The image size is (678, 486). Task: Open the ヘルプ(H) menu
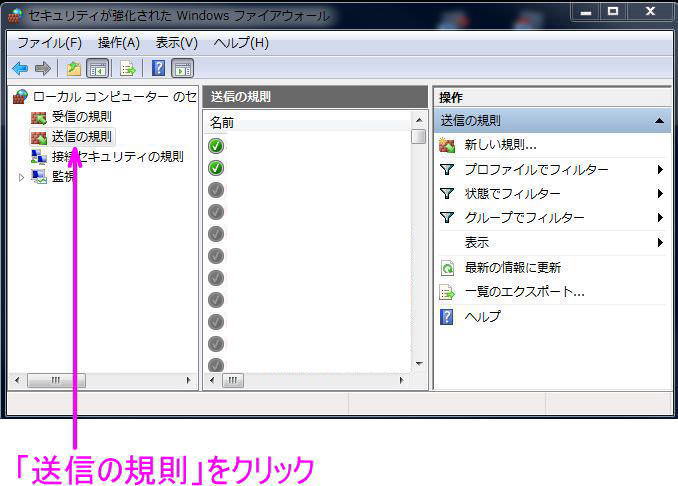tap(241, 43)
